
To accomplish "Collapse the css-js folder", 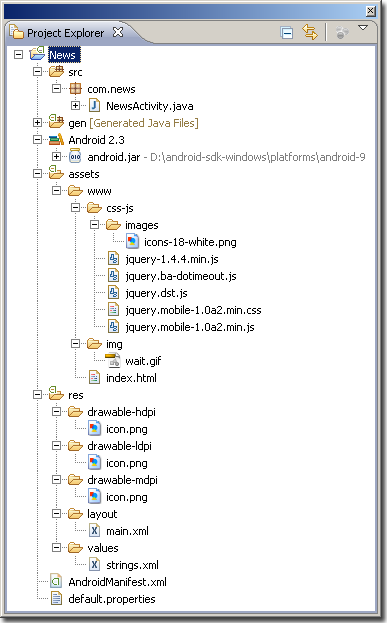I will point(75,207).
